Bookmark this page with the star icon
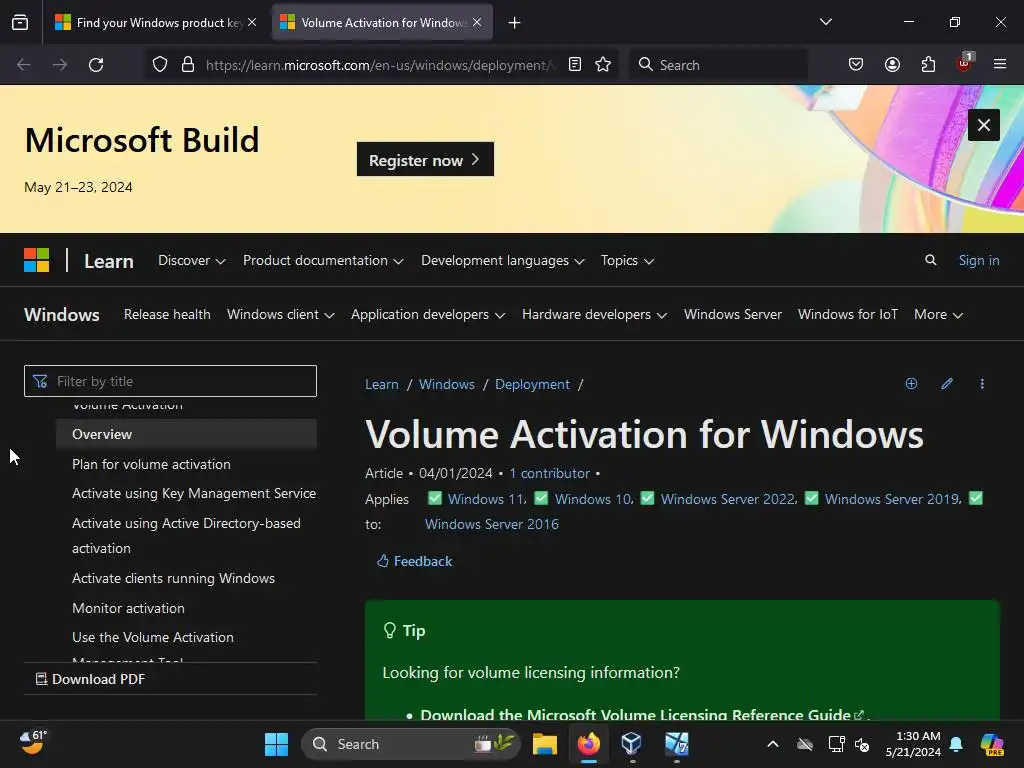This screenshot has width=1024, height=768. coord(603,65)
